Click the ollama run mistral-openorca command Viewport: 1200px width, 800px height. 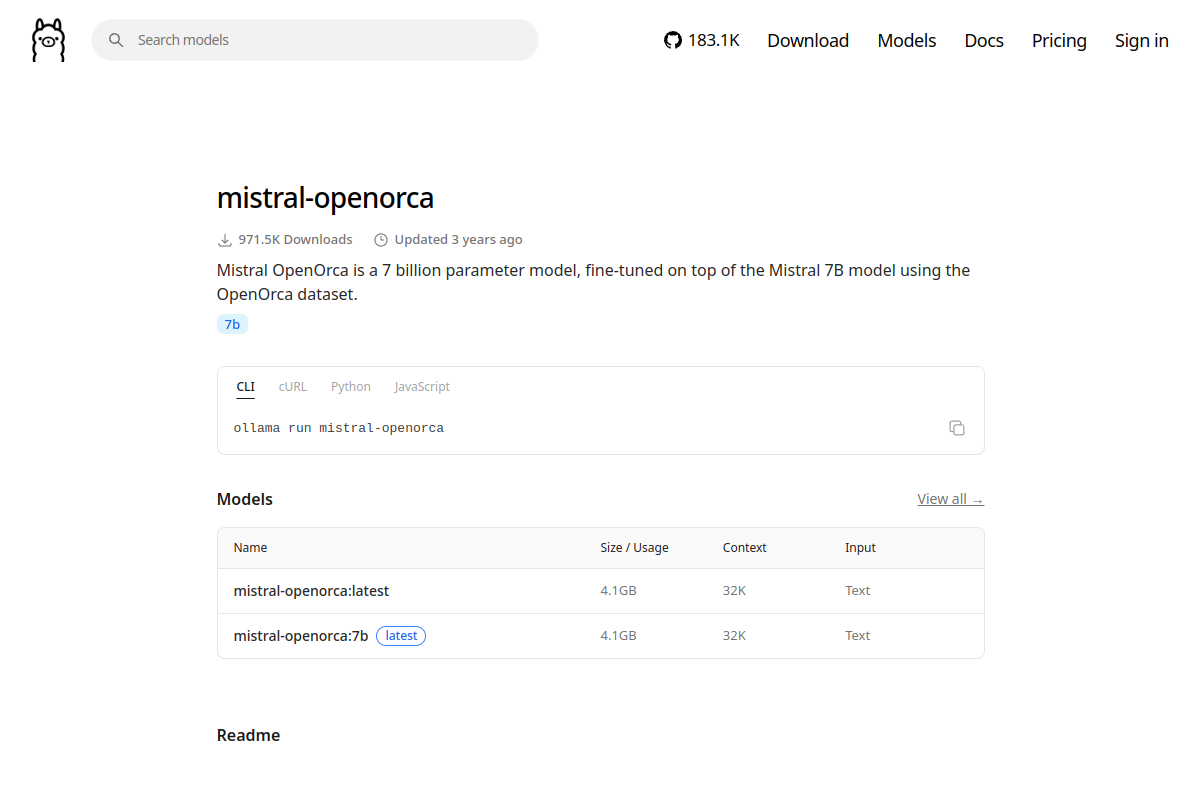click(339, 428)
